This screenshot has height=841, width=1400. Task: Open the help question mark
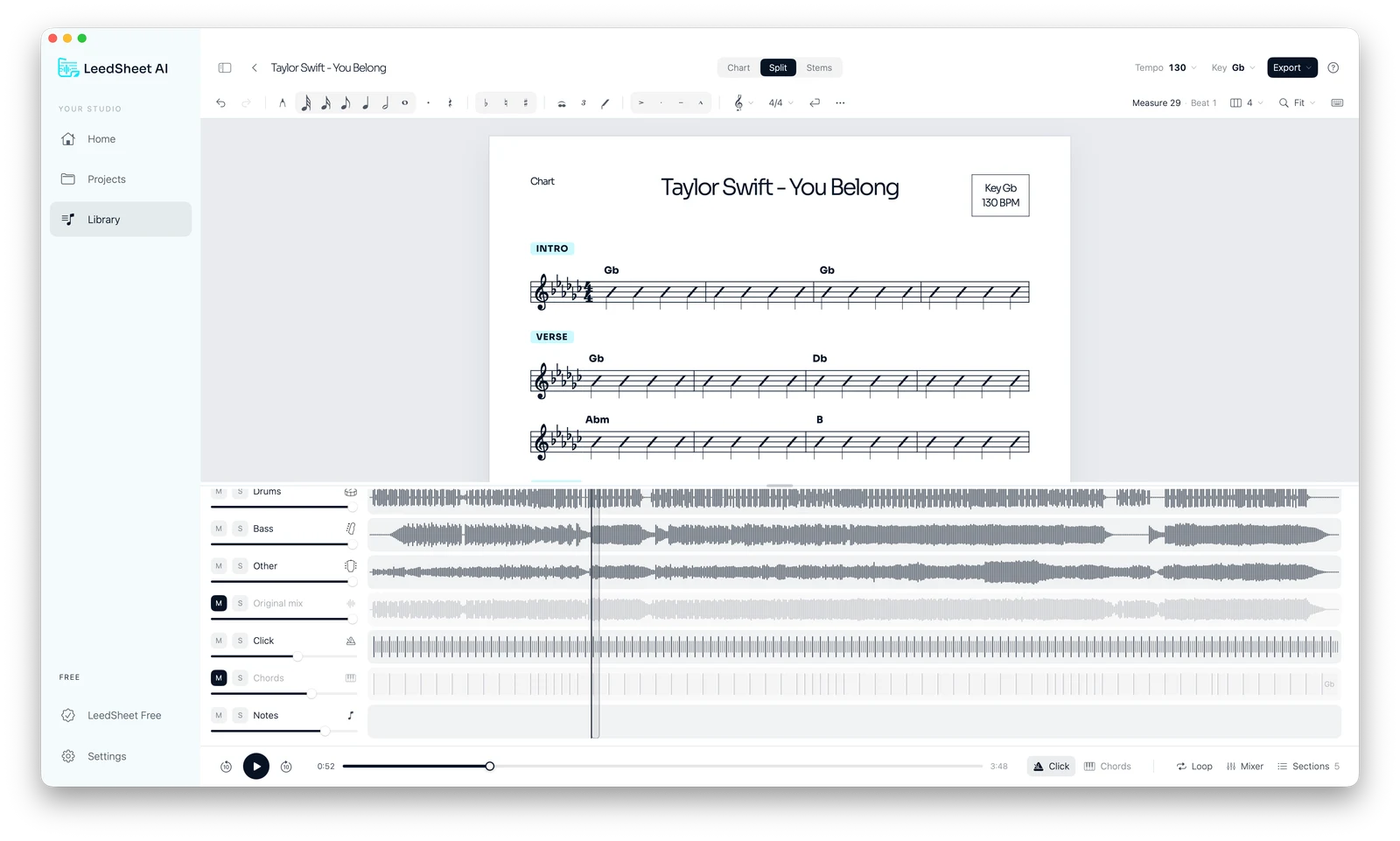tap(1333, 67)
